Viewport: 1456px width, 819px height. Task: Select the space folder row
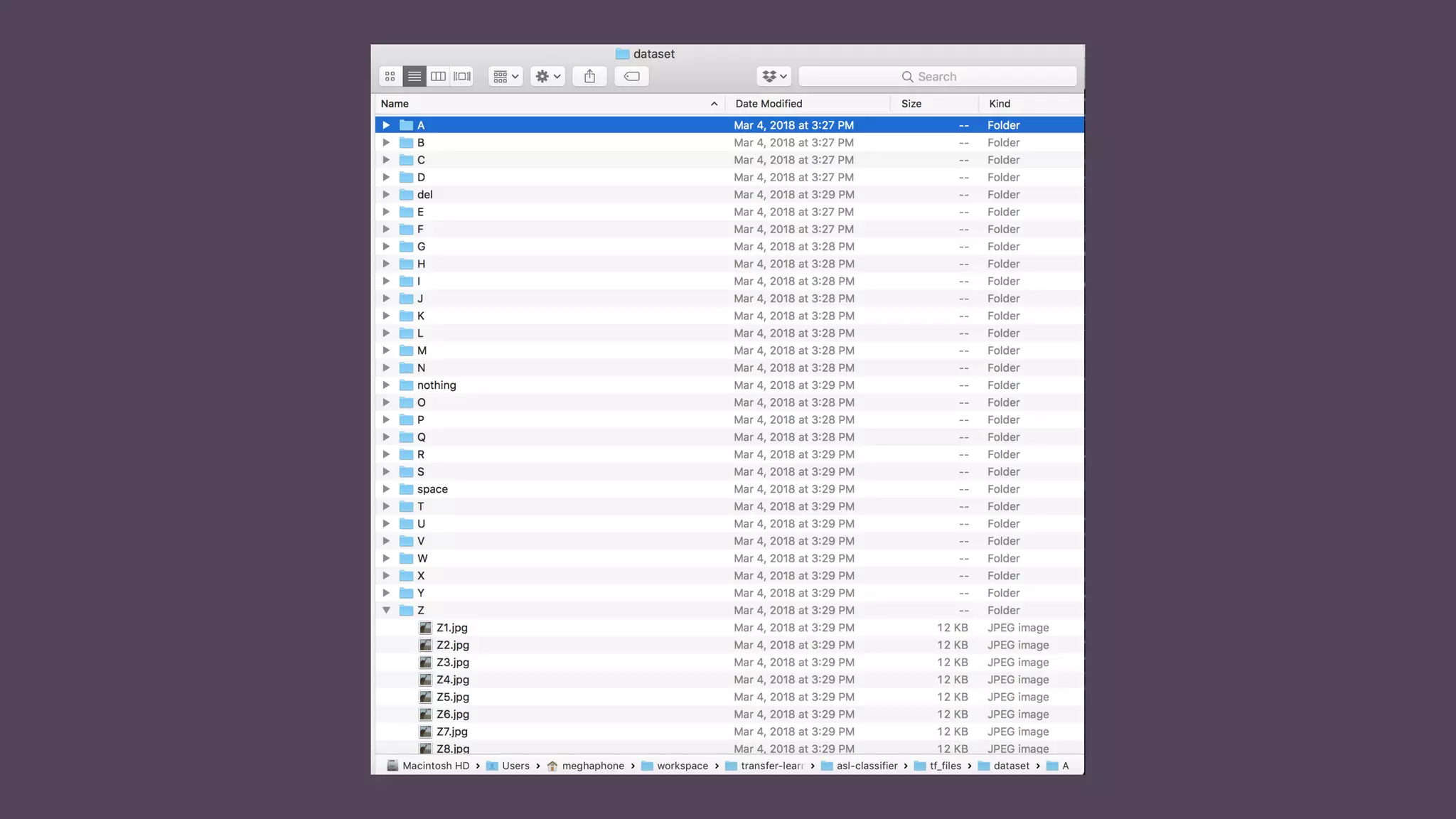pyautogui.click(x=432, y=489)
